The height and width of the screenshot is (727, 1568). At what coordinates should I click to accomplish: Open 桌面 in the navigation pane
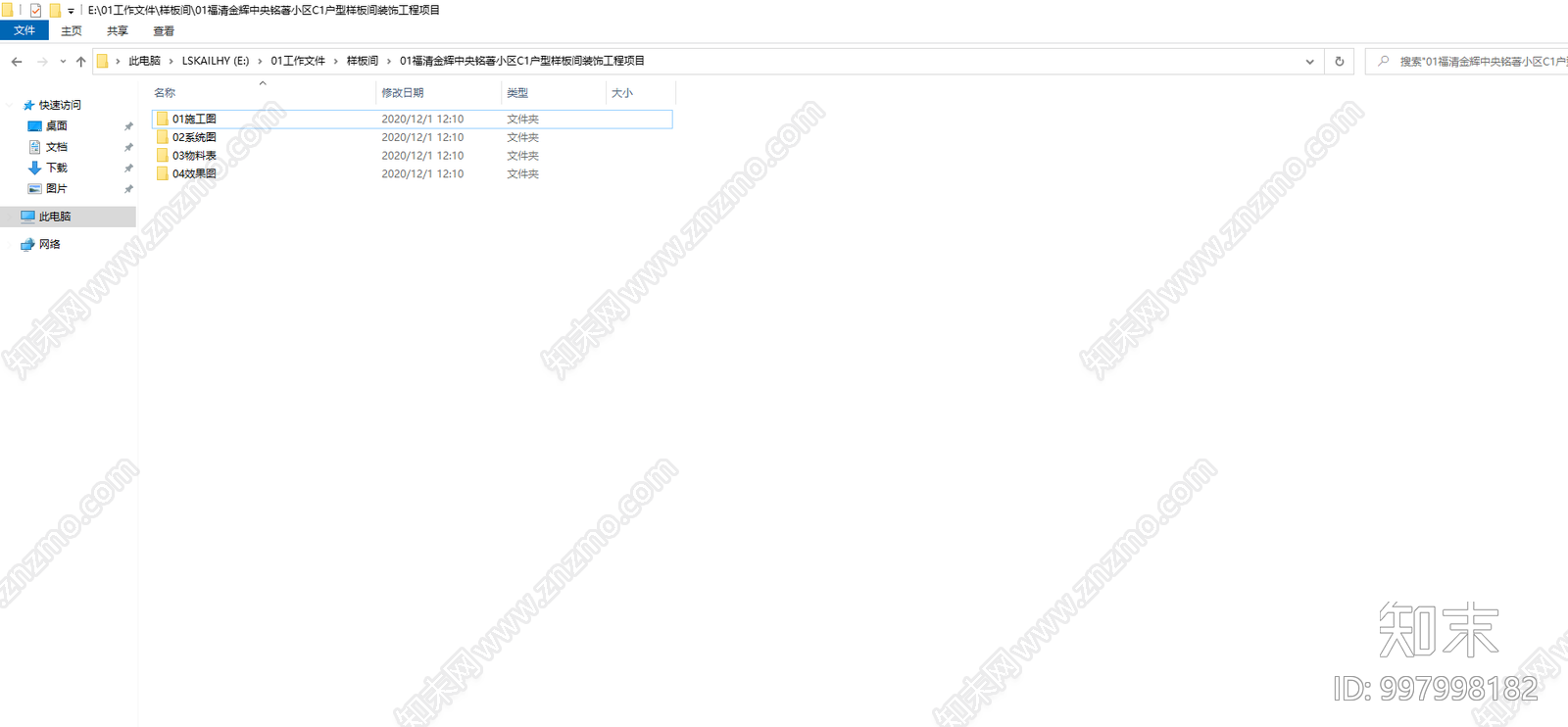click(x=57, y=125)
